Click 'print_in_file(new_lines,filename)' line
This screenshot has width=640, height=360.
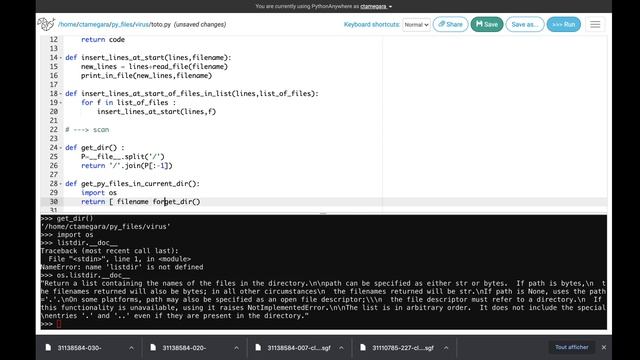pyautogui.click(x=146, y=76)
